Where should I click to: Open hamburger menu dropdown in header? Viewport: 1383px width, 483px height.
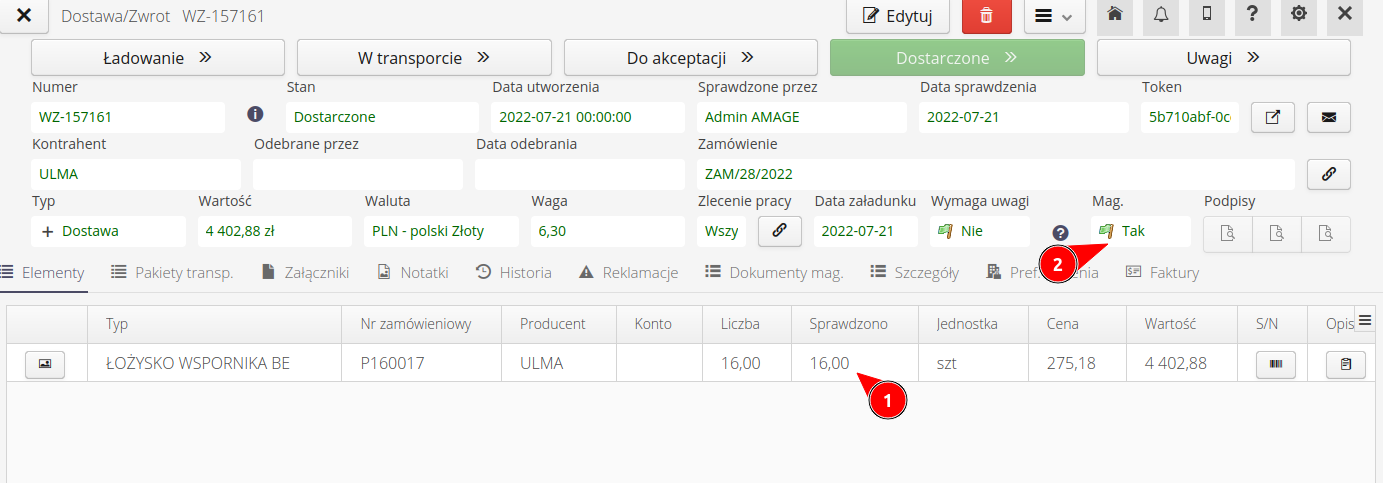1055,16
